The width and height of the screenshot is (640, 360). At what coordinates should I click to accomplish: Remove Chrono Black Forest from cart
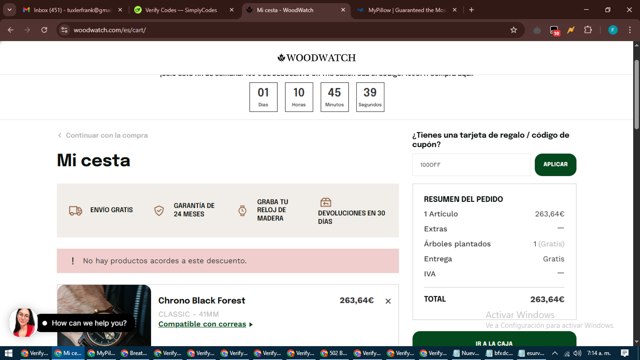pos(388,301)
